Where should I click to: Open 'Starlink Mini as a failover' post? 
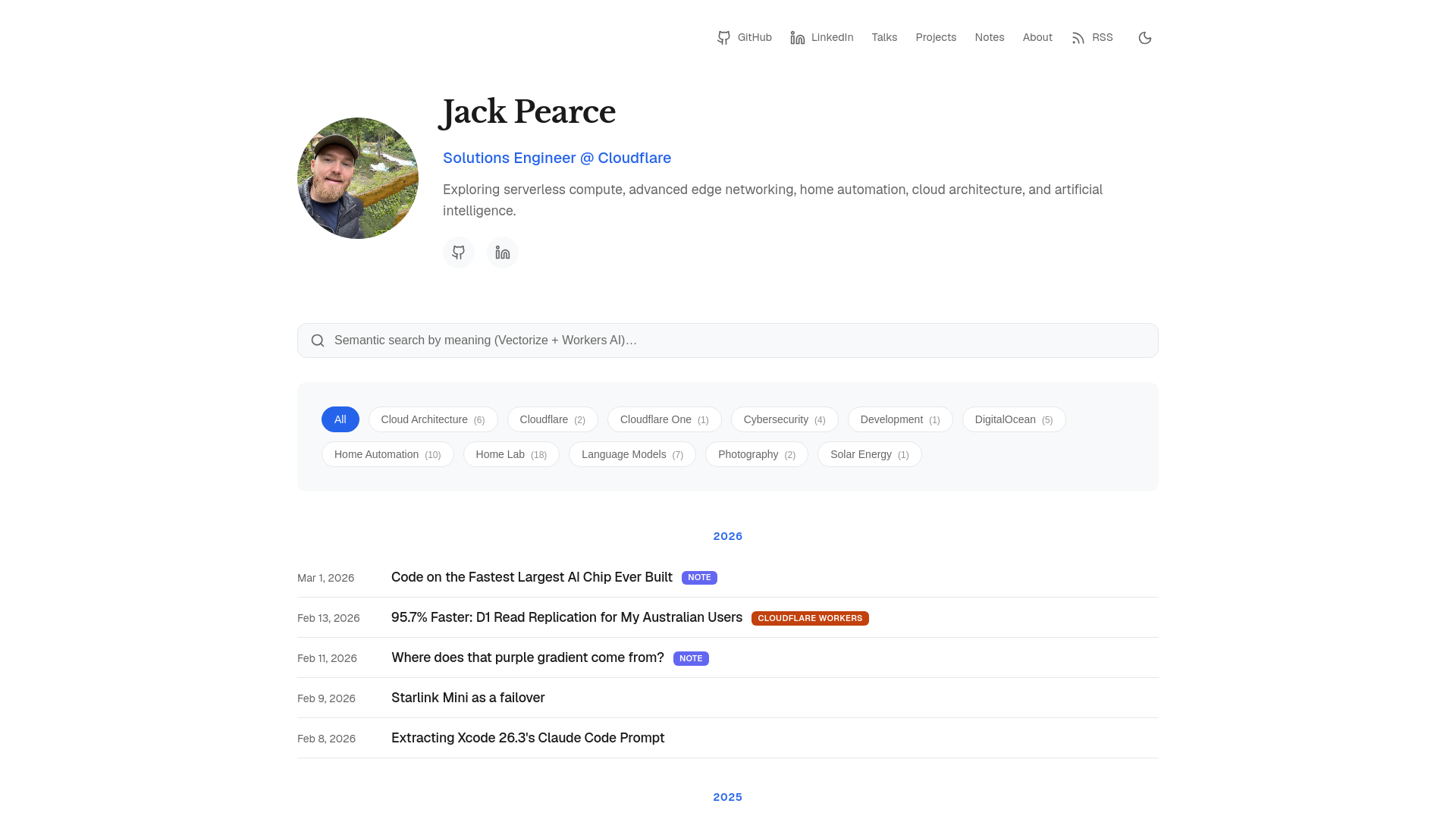468,698
